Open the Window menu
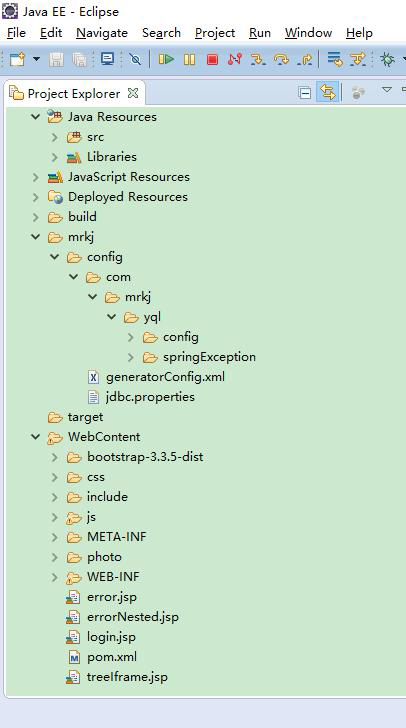 tap(308, 33)
